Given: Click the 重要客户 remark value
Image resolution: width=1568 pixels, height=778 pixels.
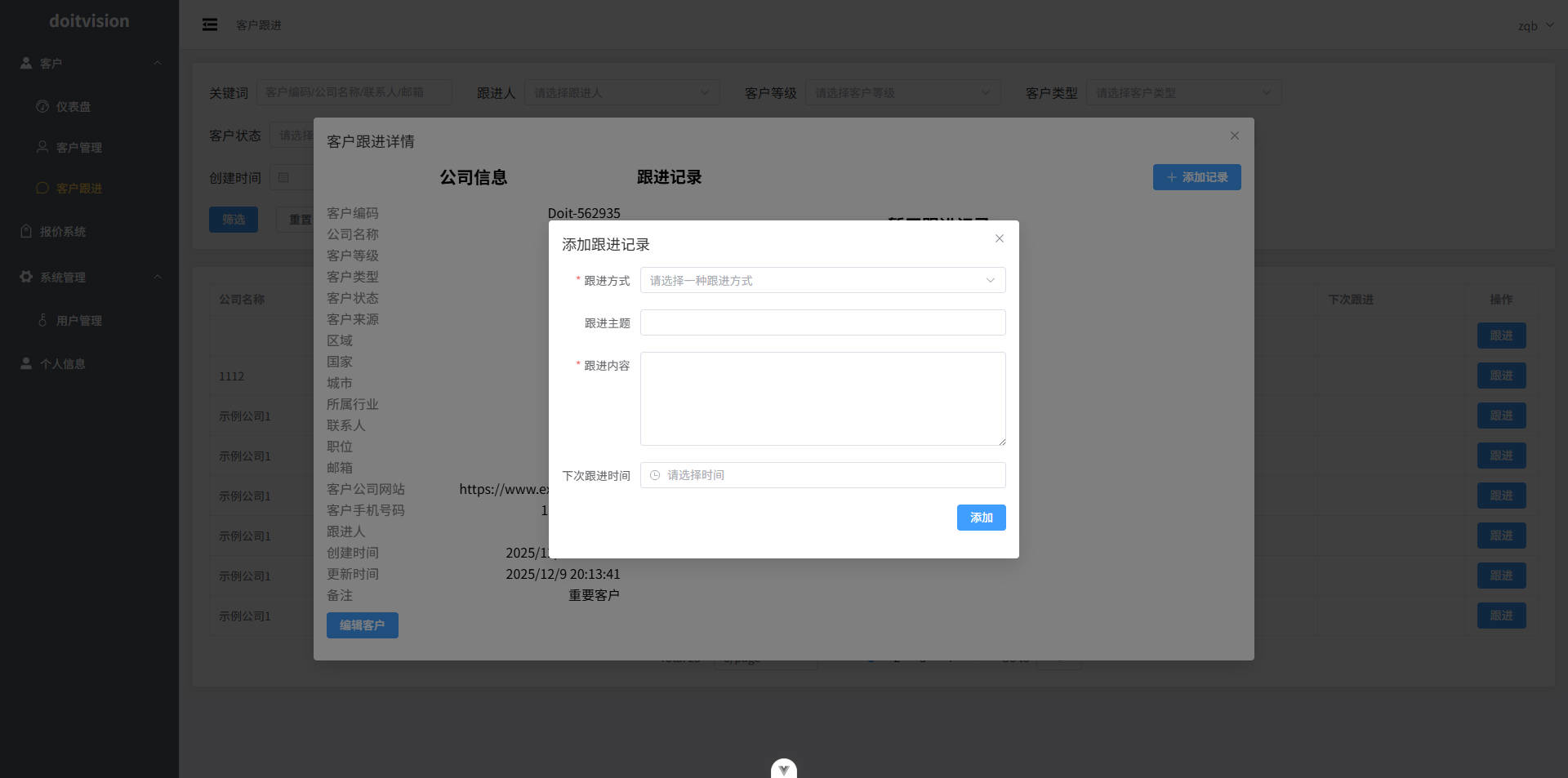Looking at the screenshot, I should [594, 595].
